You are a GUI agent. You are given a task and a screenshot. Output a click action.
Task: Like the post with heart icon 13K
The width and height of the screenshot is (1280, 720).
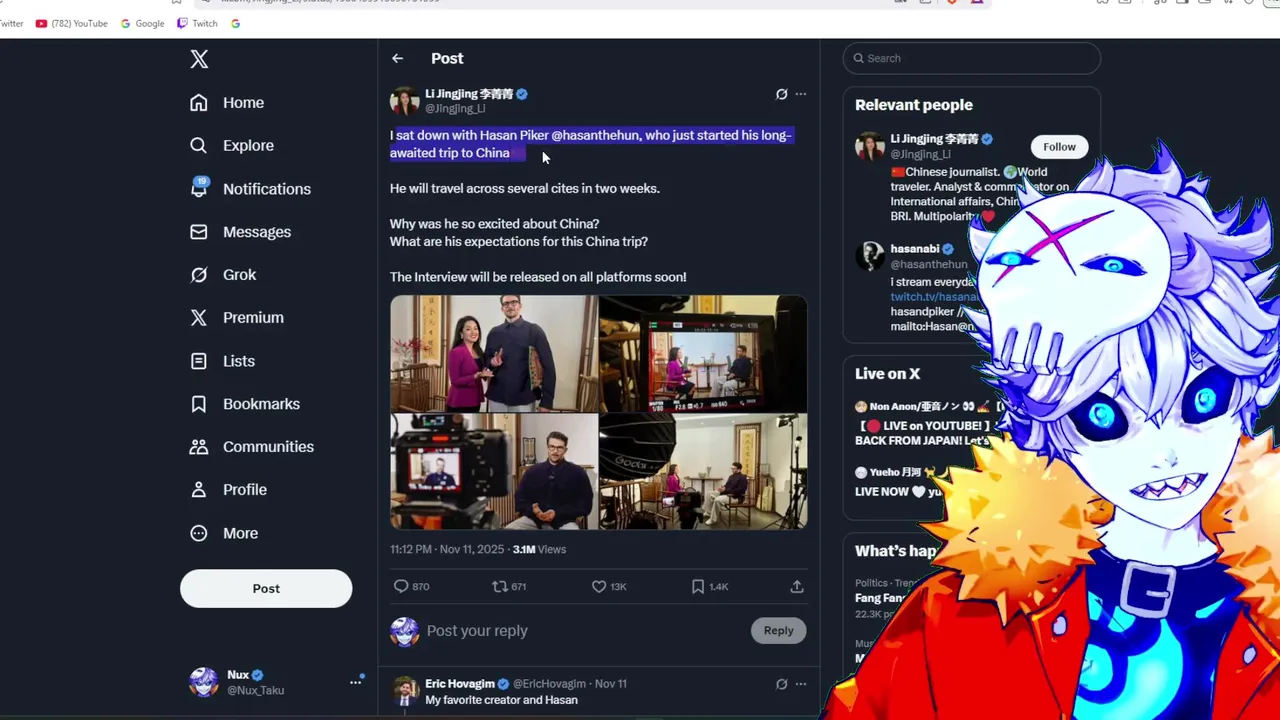(599, 587)
